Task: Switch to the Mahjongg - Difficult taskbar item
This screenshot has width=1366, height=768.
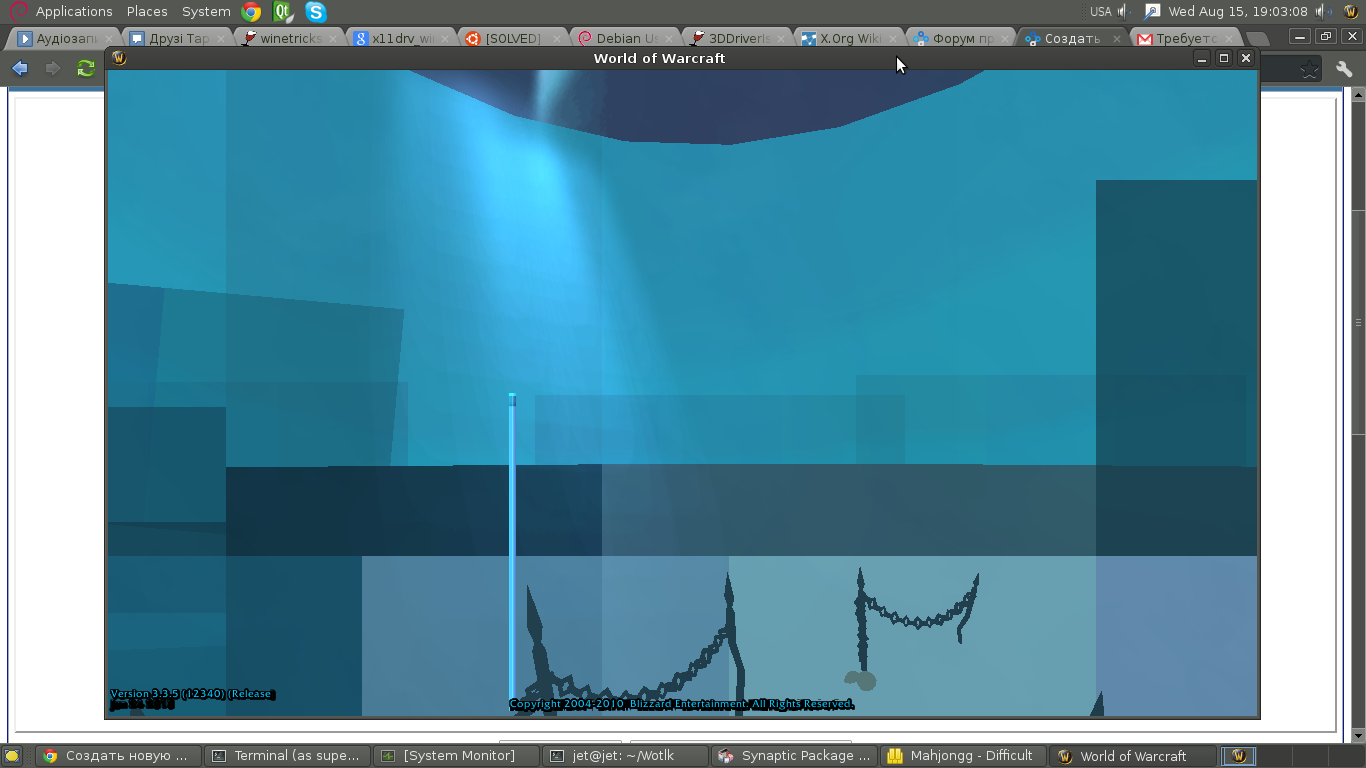Action: pos(963,756)
